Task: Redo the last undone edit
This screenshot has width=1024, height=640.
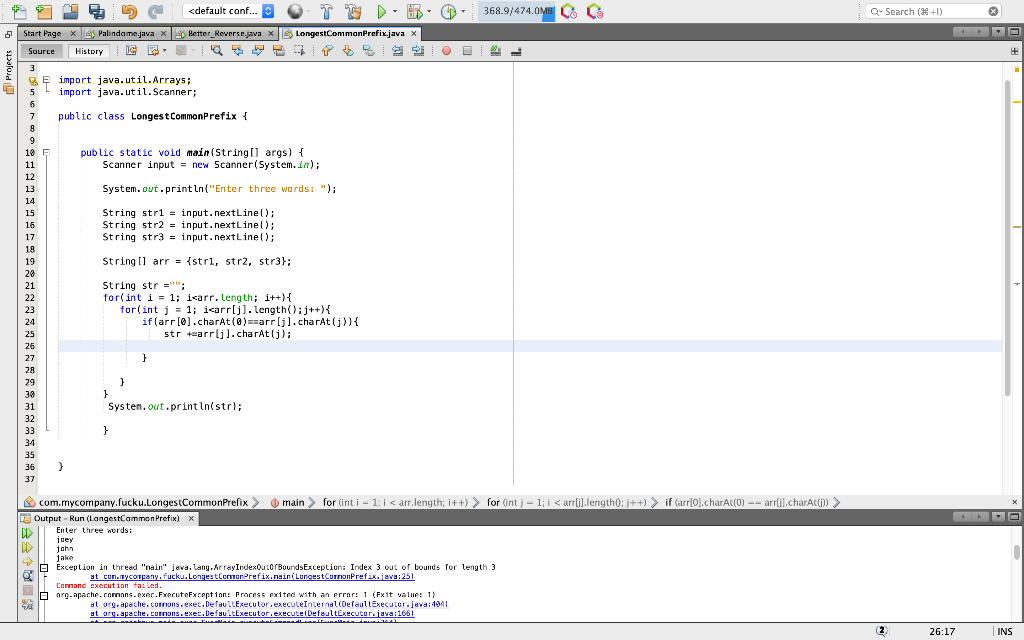Action: coord(155,11)
